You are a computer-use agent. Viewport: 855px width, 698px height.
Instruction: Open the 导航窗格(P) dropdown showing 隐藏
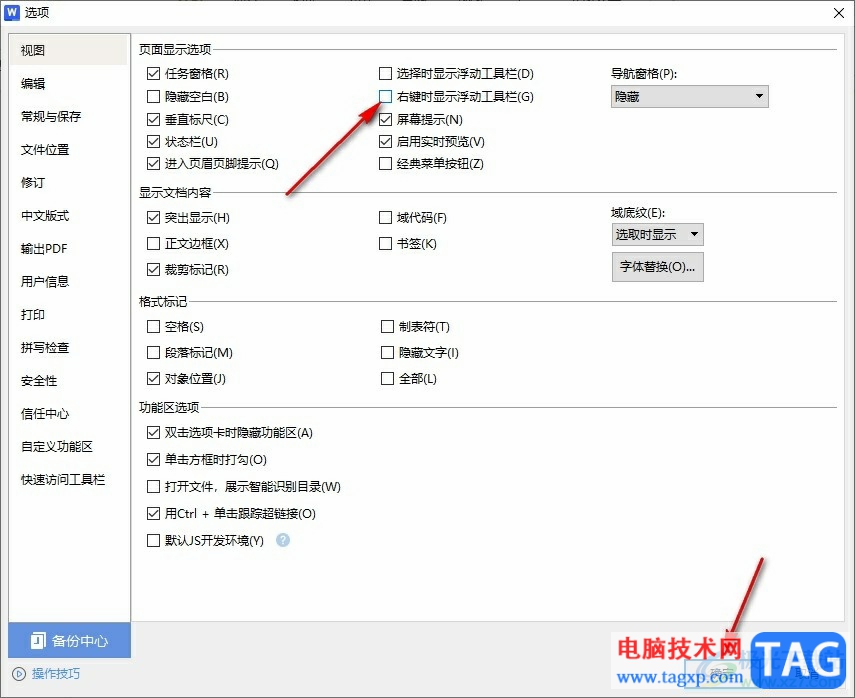pyautogui.click(x=690, y=97)
